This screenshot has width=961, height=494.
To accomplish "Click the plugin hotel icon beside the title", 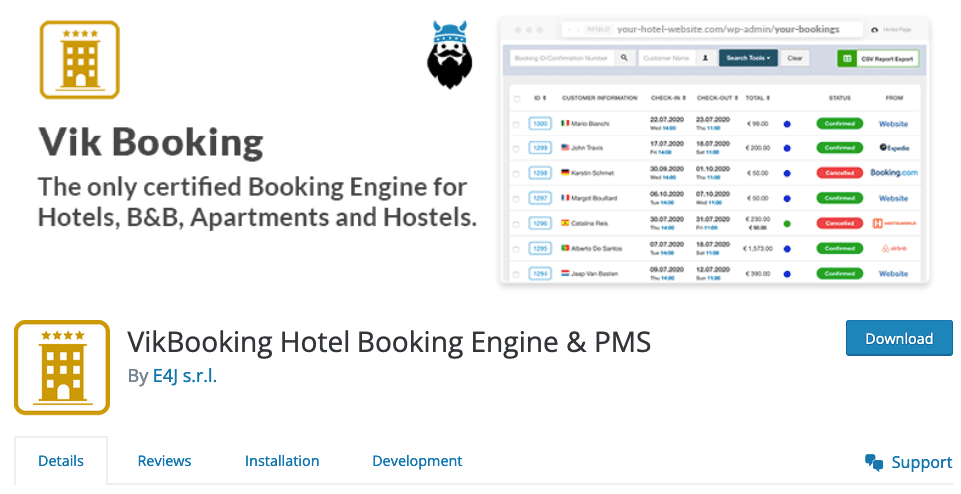I will point(62,367).
